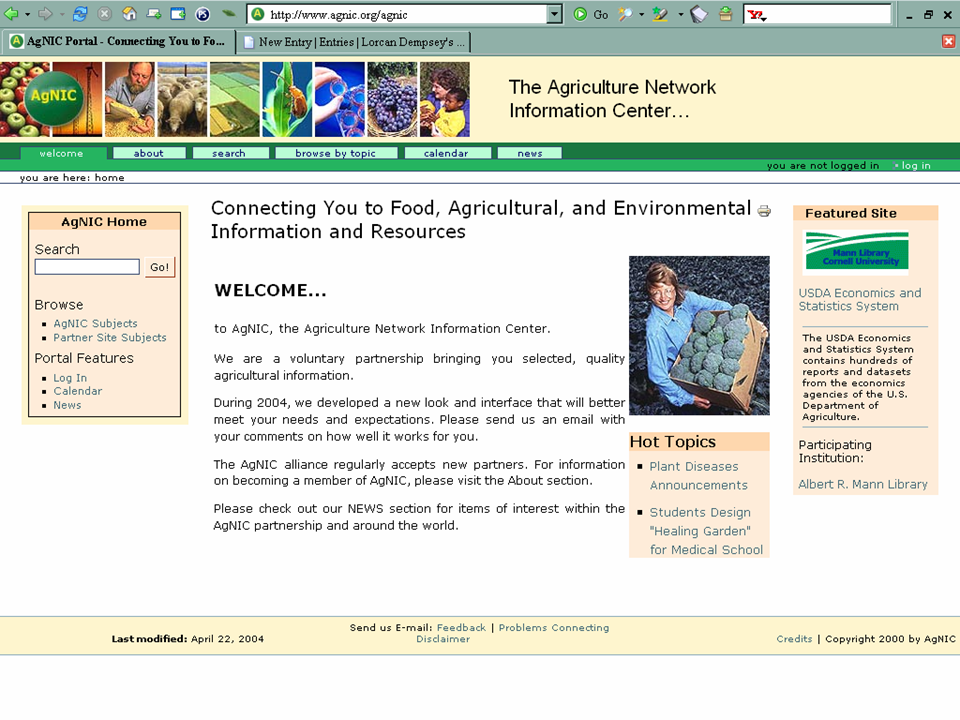Click the magnifier search tool icon
960x720 pixels.
point(625,14)
